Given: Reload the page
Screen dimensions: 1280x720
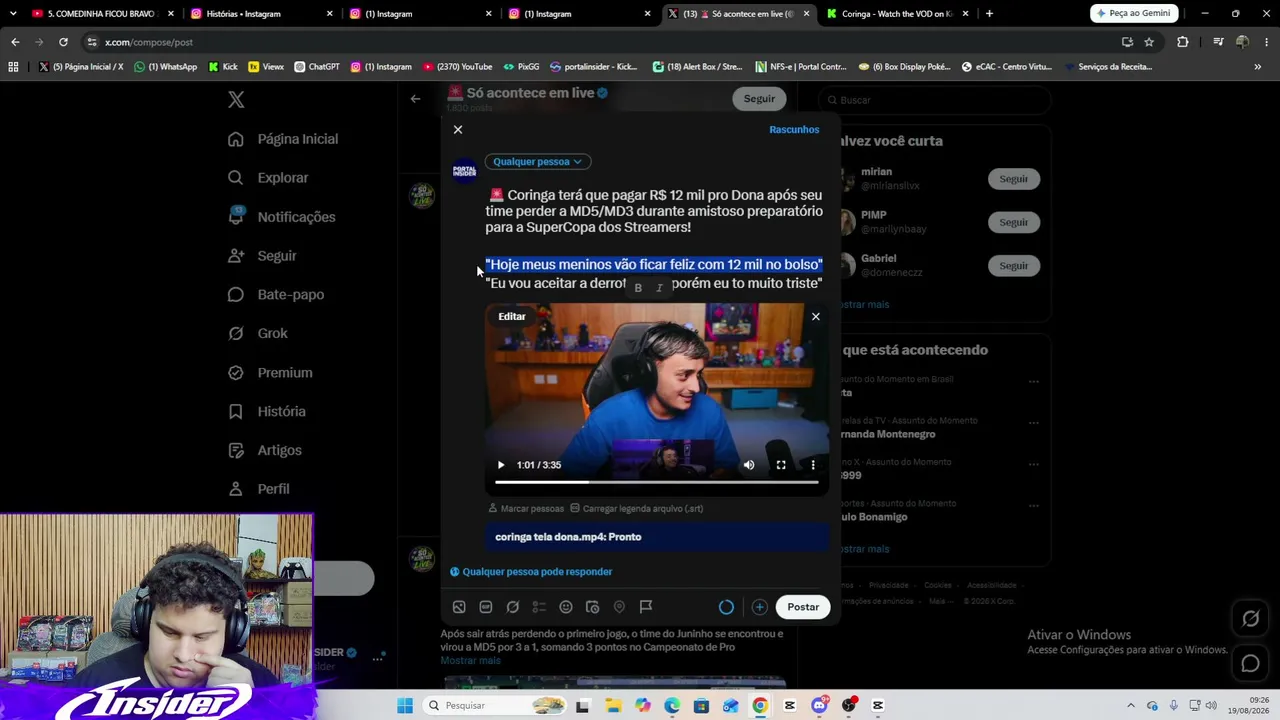Looking at the screenshot, I should point(63,42).
